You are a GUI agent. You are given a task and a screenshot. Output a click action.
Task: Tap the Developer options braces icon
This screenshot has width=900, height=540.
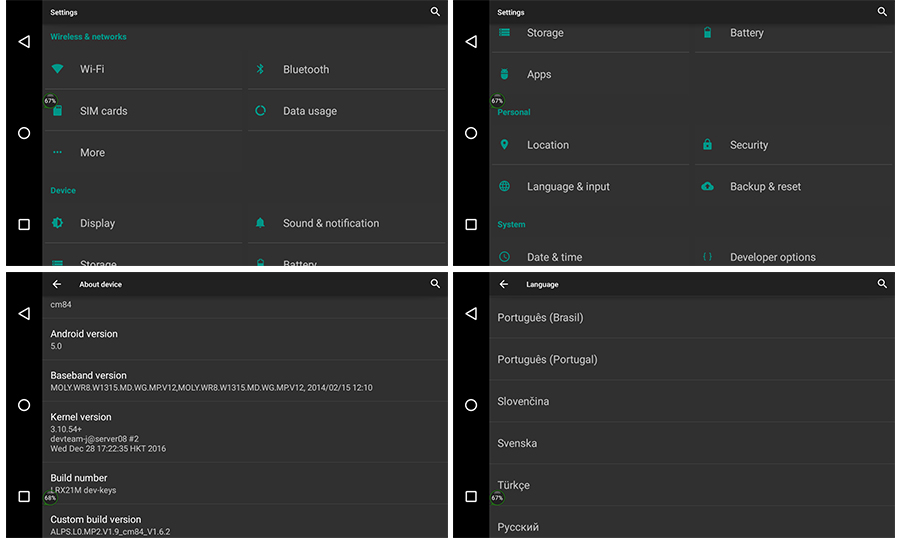click(707, 257)
